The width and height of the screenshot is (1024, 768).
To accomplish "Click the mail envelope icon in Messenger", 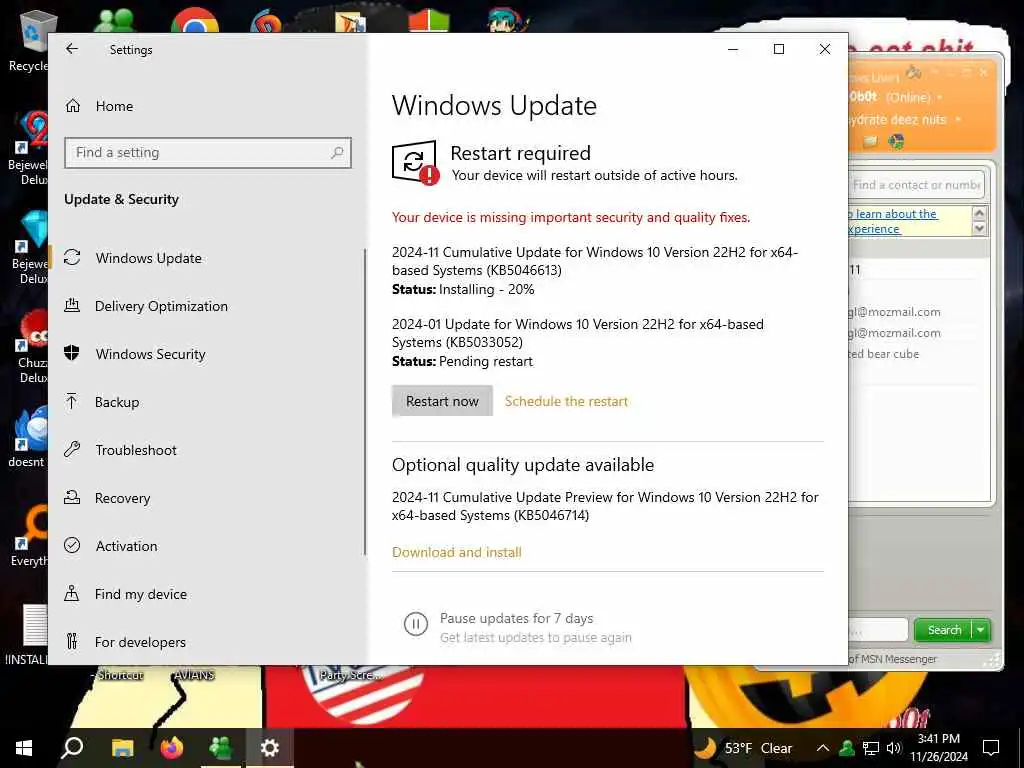I will pos(871,141).
